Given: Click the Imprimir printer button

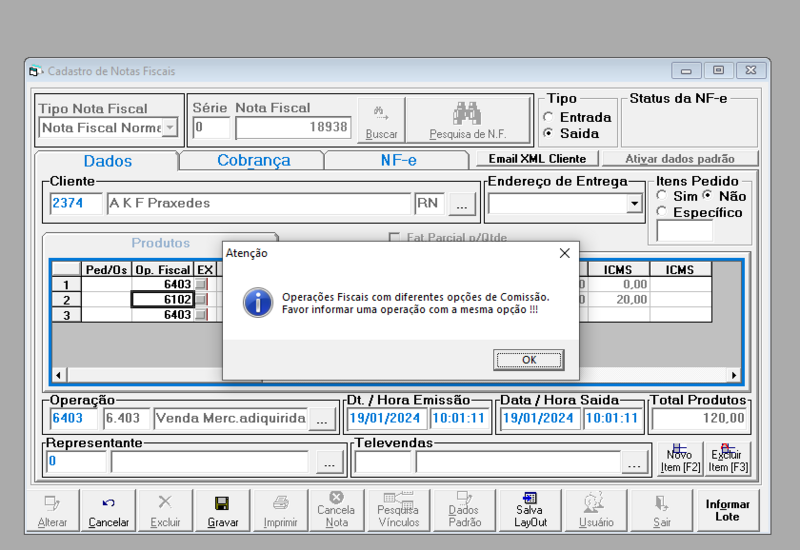Looking at the screenshot, I should click(280, 511).
